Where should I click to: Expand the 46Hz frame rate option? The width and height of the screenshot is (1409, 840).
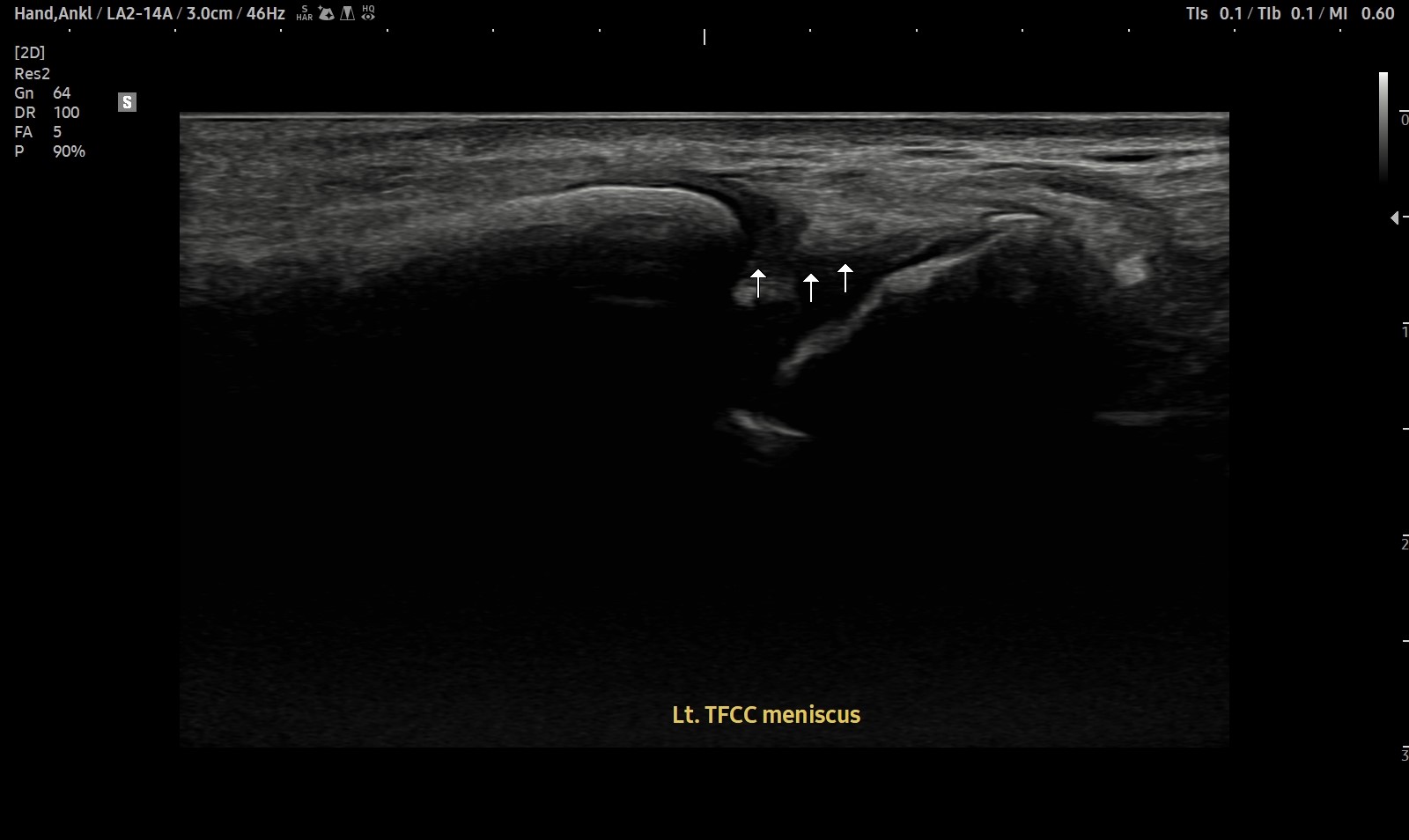266,13
